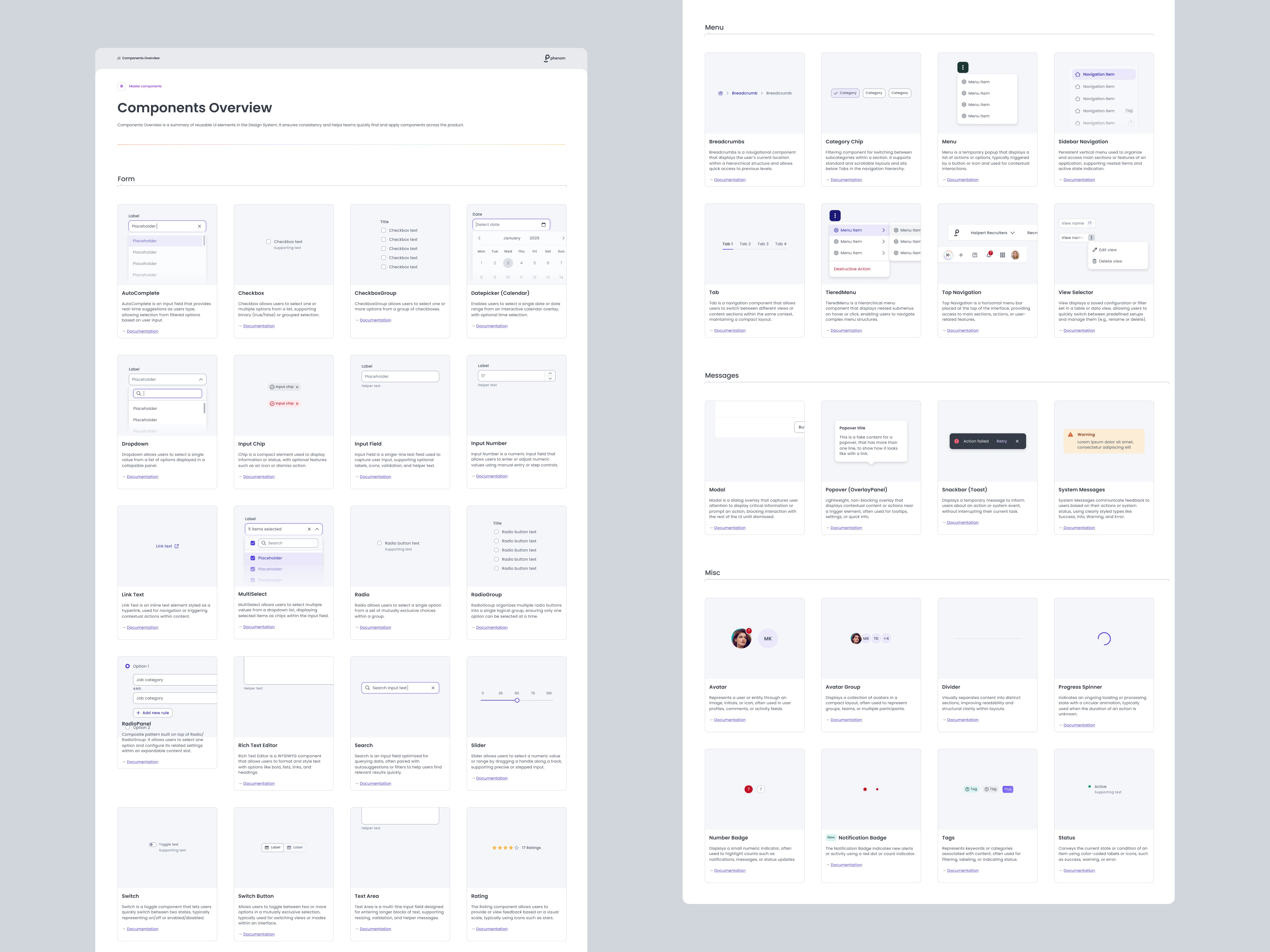The height and width of the screenshot is (952, 1270).
Task: Toggle select-all checkbox beside MultiSelect Search
Action: click(x=253, y=543)
